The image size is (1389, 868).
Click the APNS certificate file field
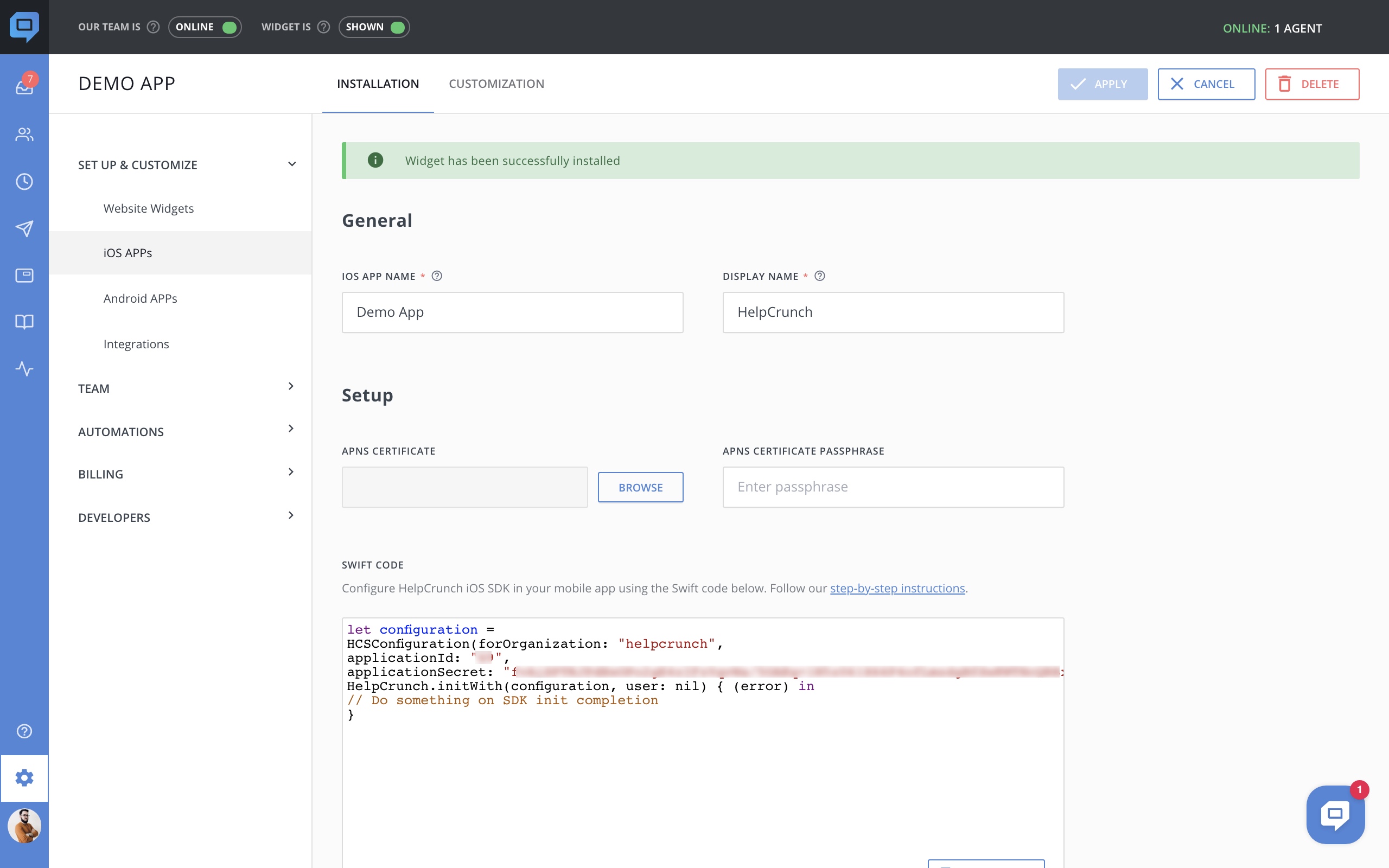click(x=465, y=487)
